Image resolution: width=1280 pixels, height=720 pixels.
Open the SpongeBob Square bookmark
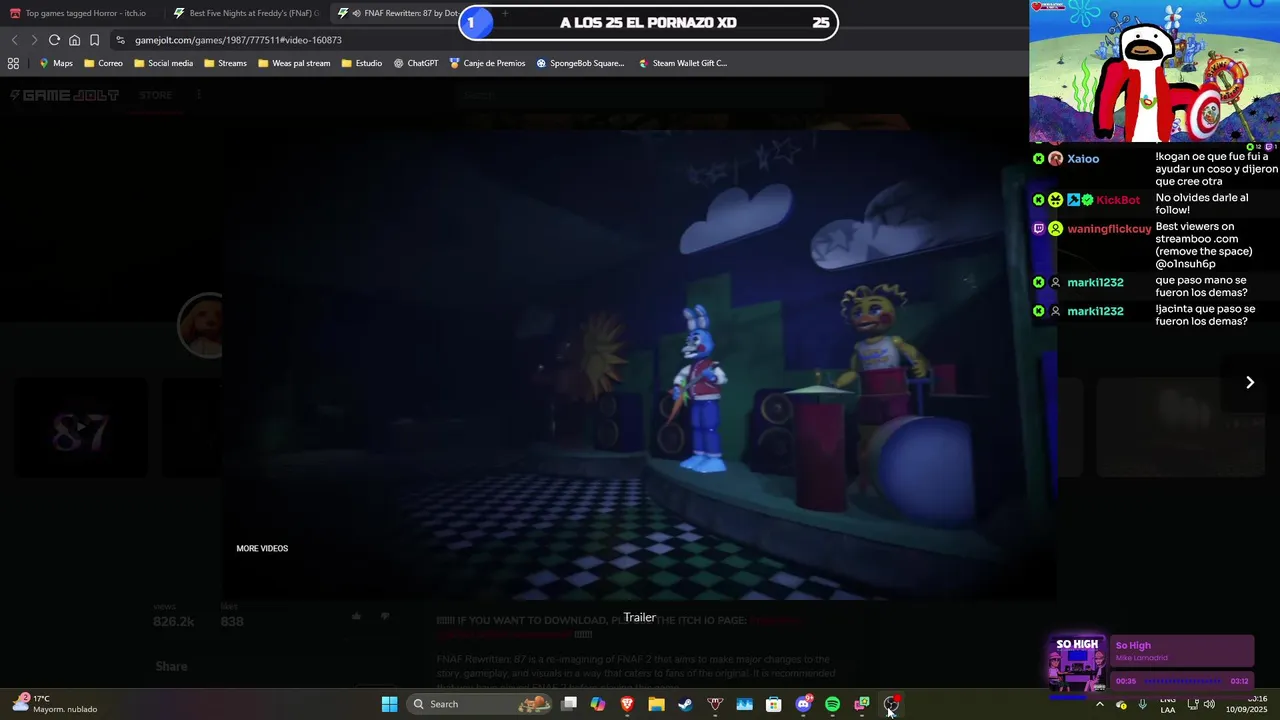tap(580, 63)
